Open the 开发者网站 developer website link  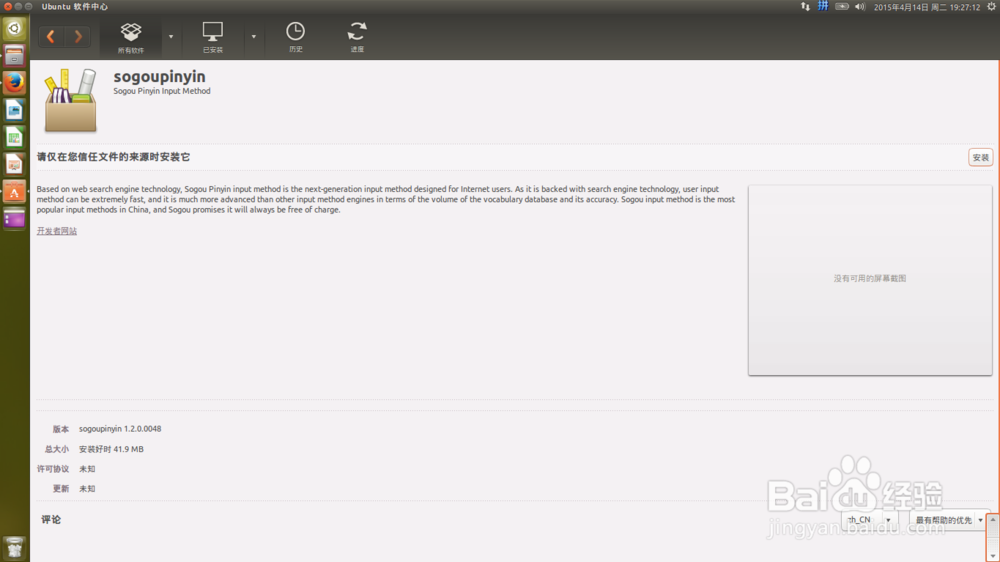(x=57, y=231)
